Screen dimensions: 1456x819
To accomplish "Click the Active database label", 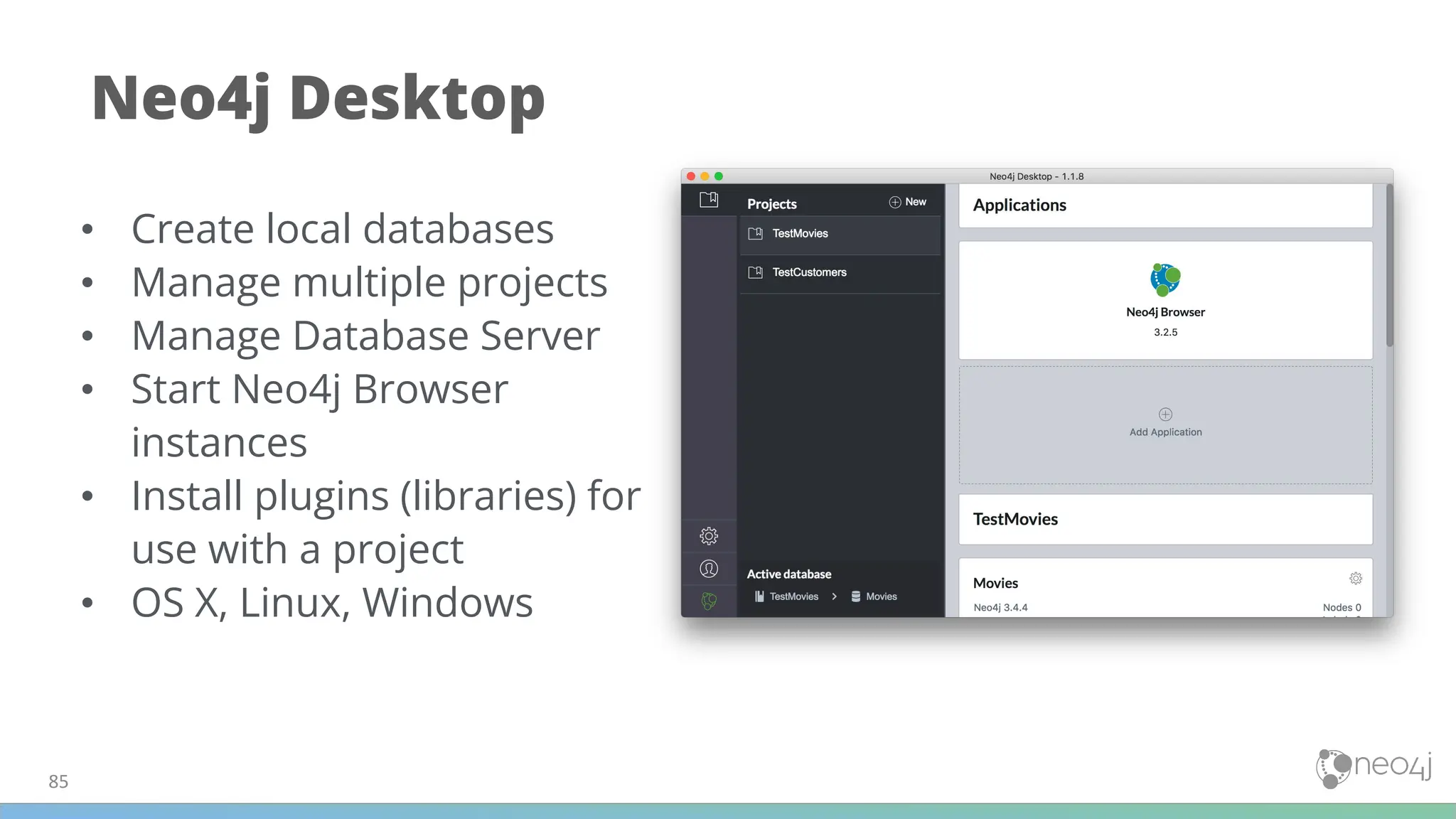I will [788, 574].
